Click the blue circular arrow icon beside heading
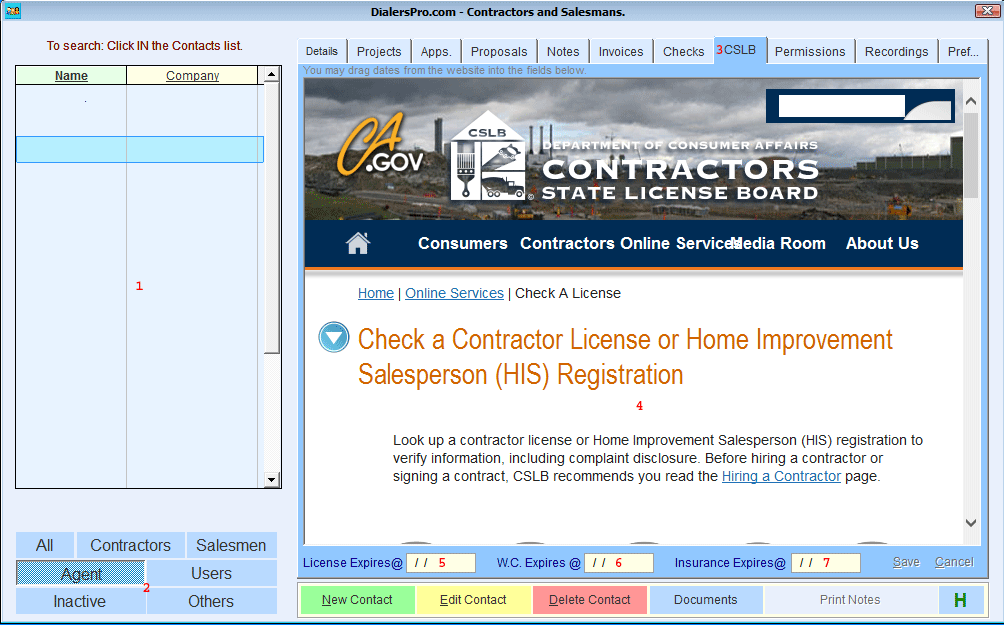 pos(334,337)
